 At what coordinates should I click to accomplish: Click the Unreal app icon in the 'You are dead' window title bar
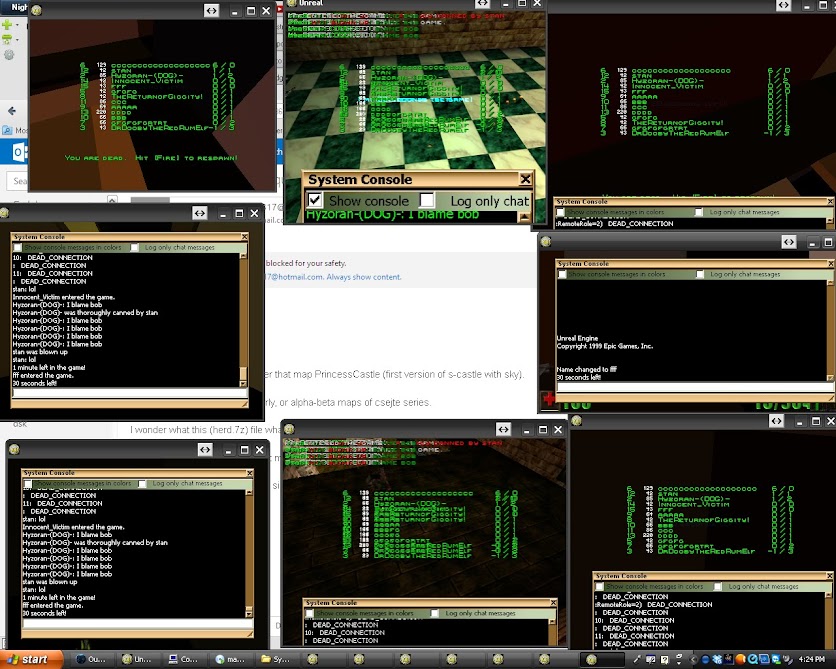pyautogui.click(x=36, y=10)
